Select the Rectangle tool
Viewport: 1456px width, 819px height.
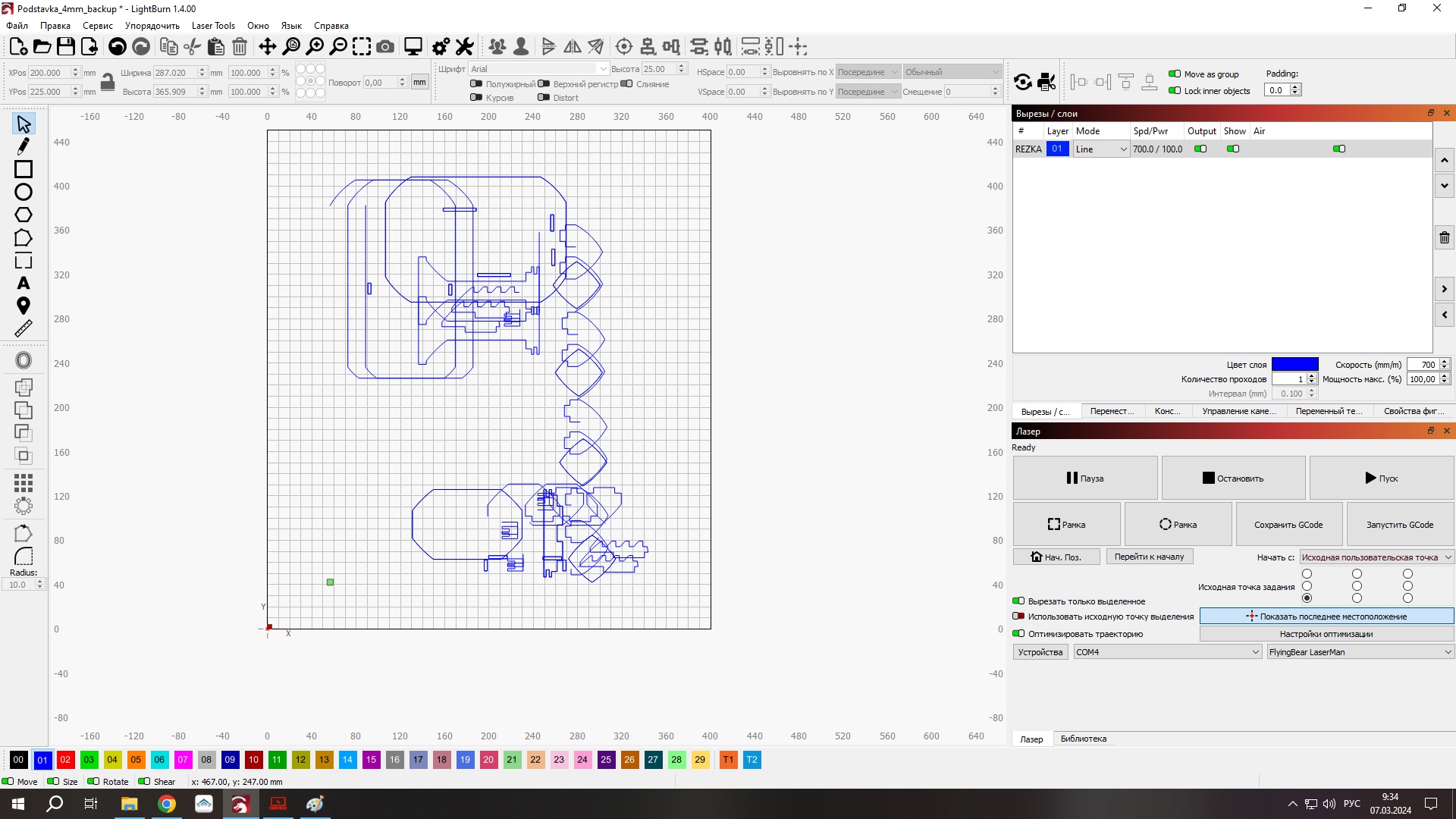tap(24, 169)
